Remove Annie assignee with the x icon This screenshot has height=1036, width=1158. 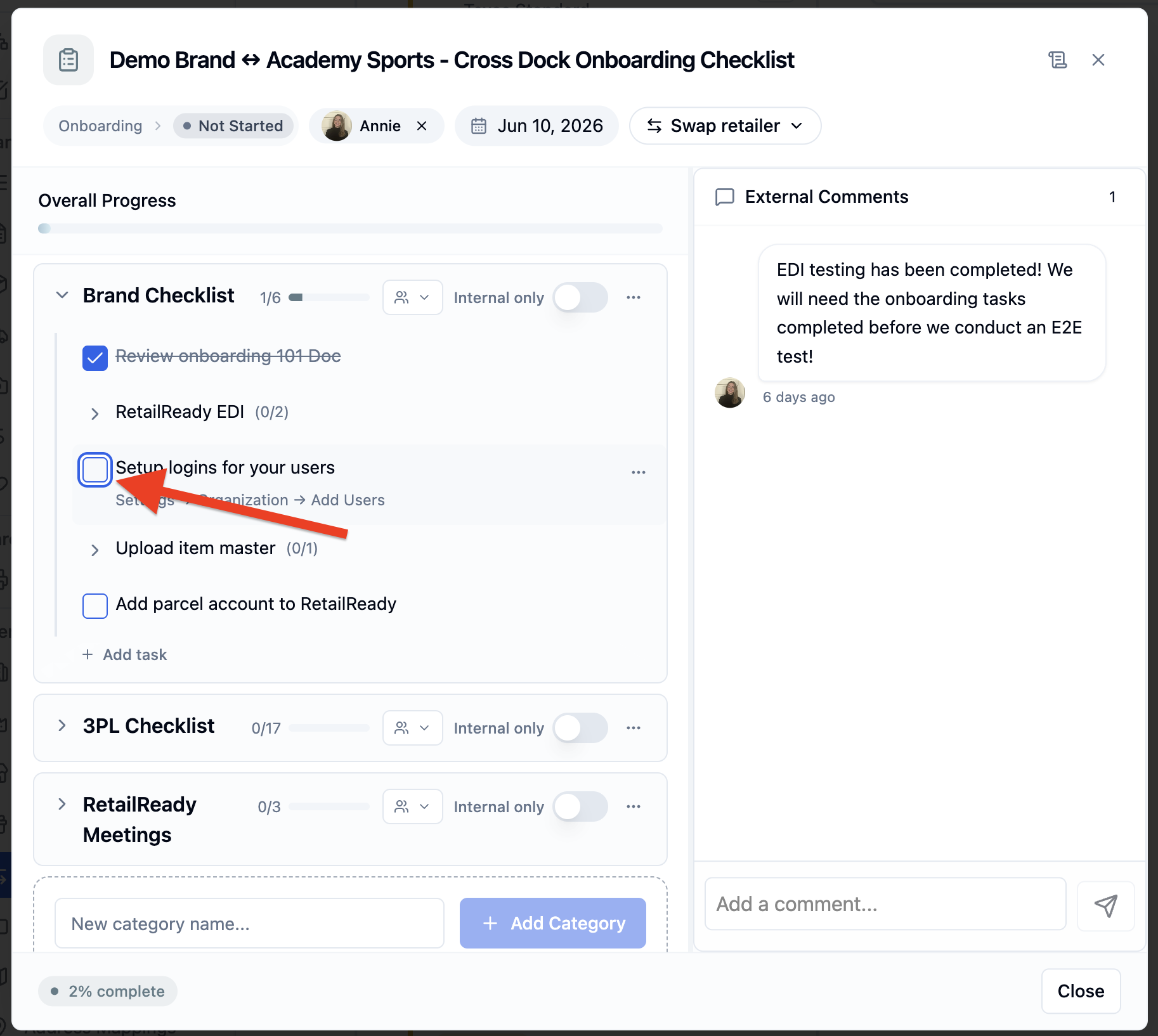point(422,126)
